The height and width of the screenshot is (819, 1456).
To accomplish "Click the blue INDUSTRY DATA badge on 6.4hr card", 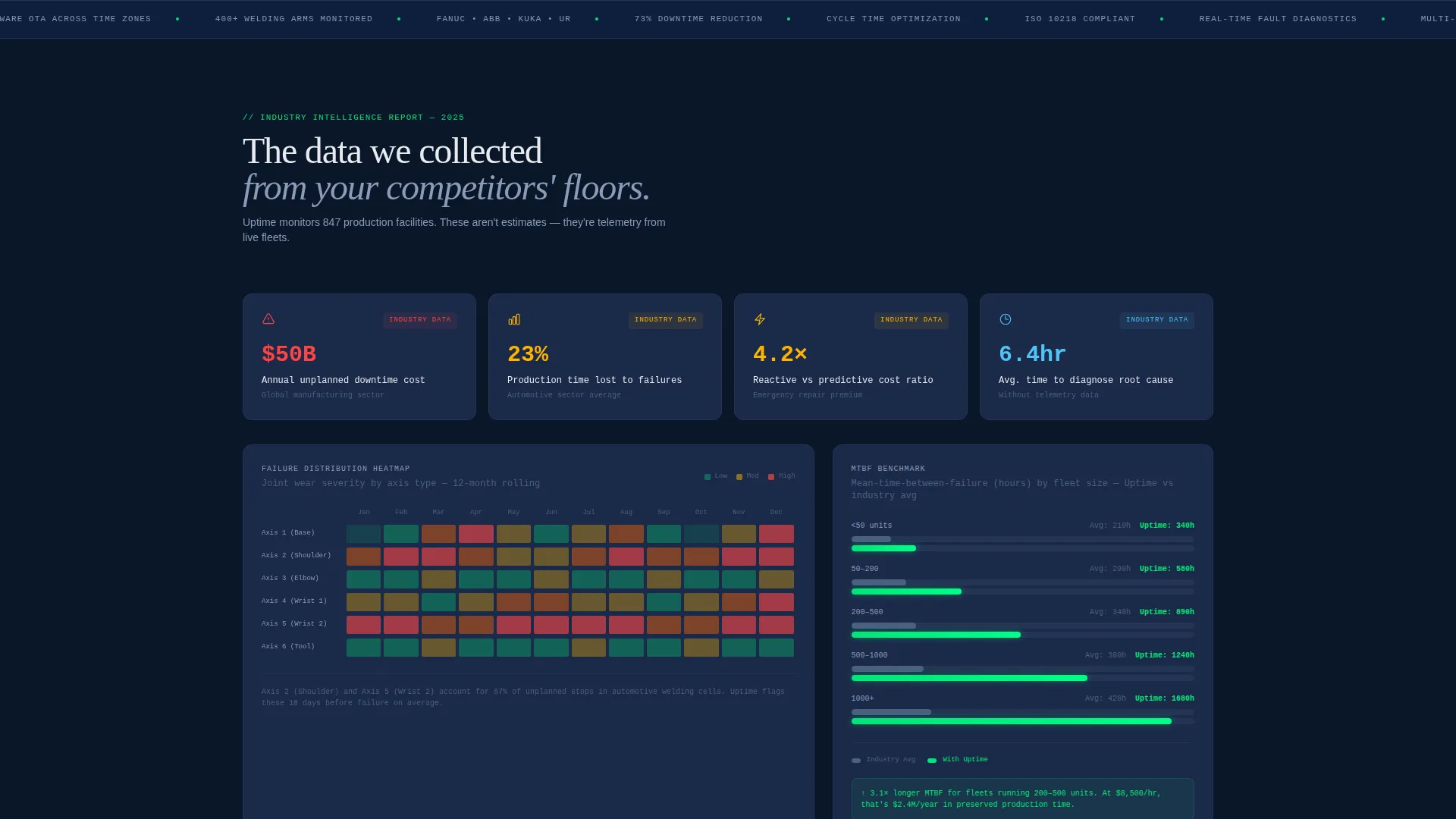I will coord(1157,320).
